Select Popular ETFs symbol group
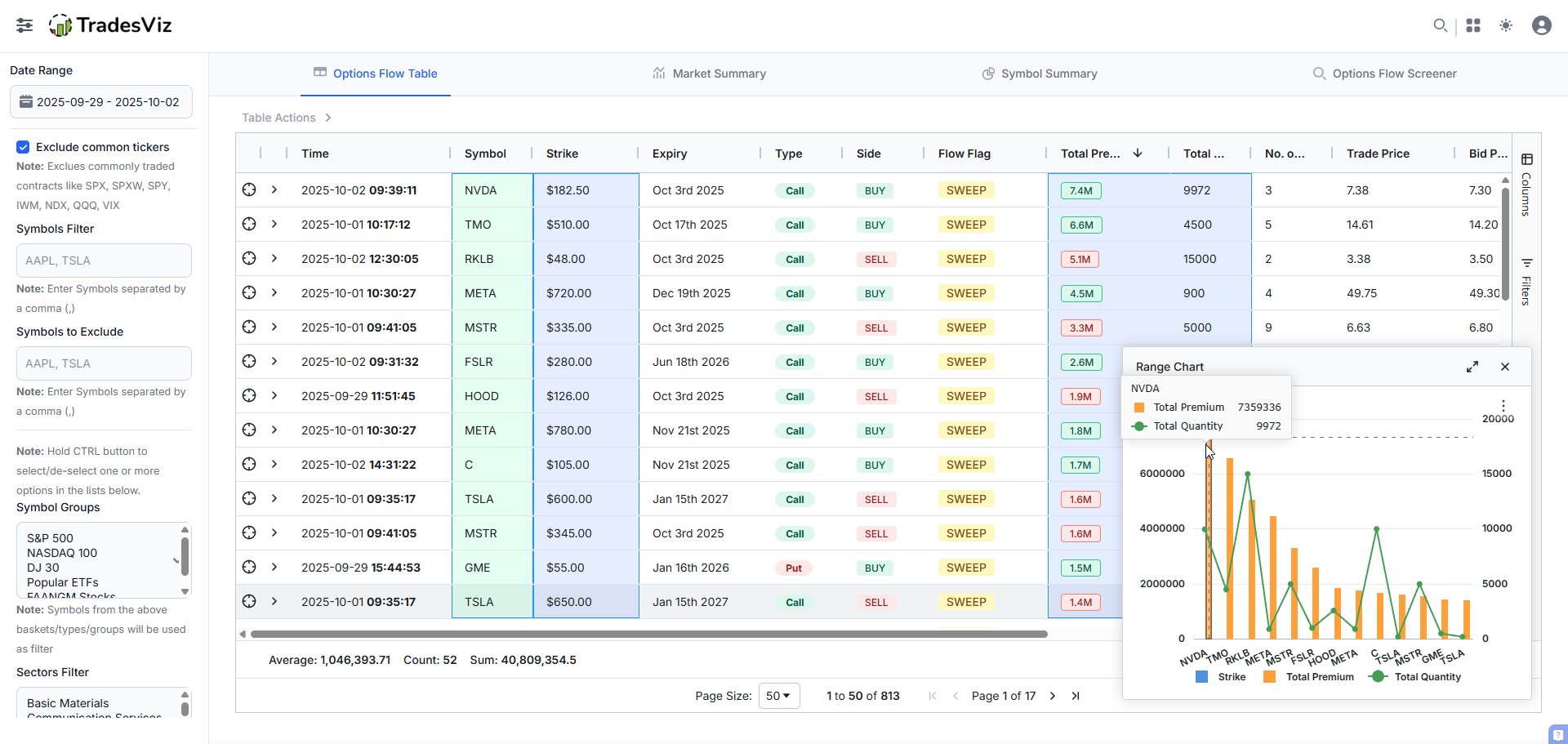1568x744 pixels. [63, 582]
